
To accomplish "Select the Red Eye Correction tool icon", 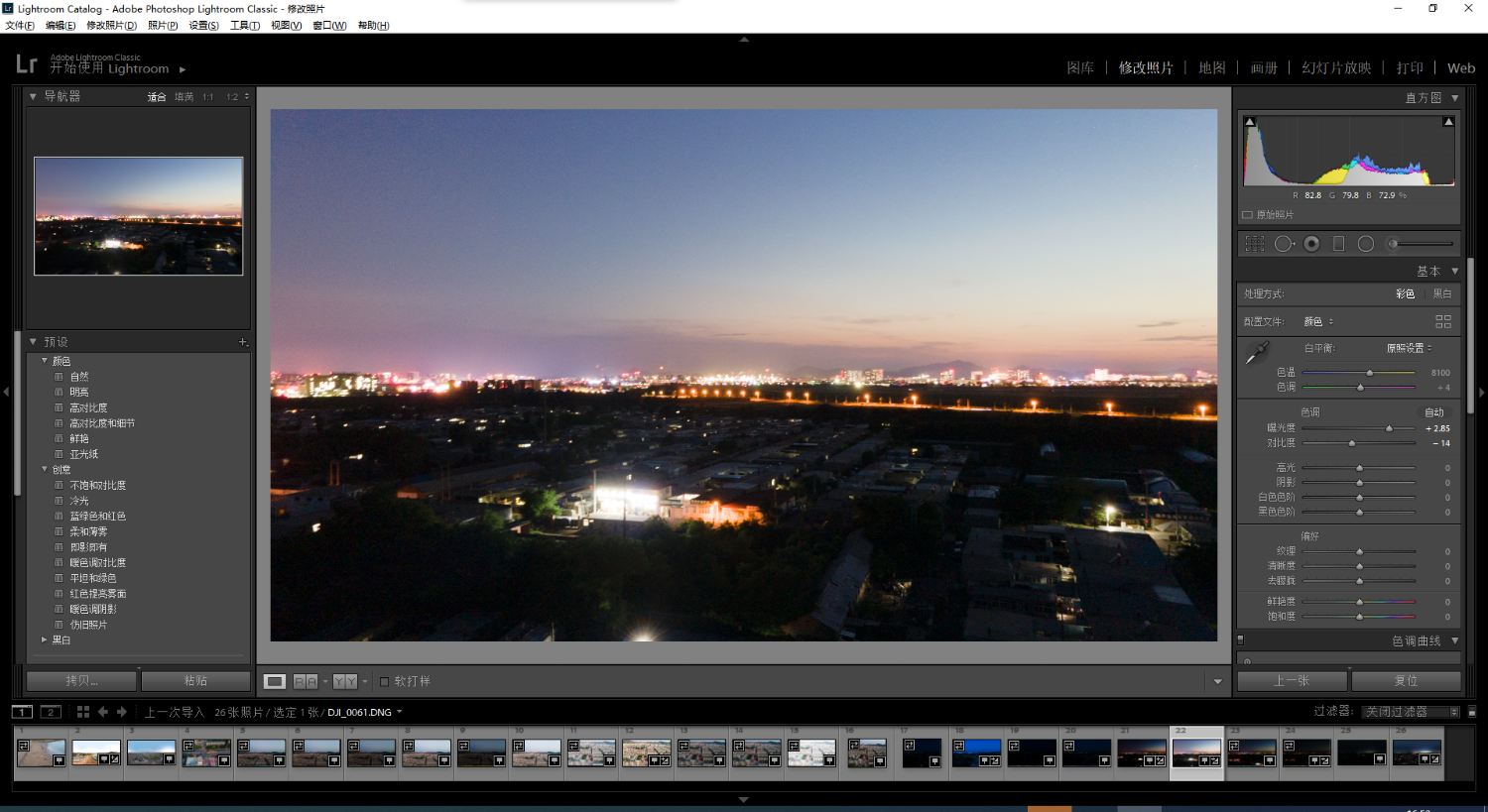I will (x=1311, y=244).
